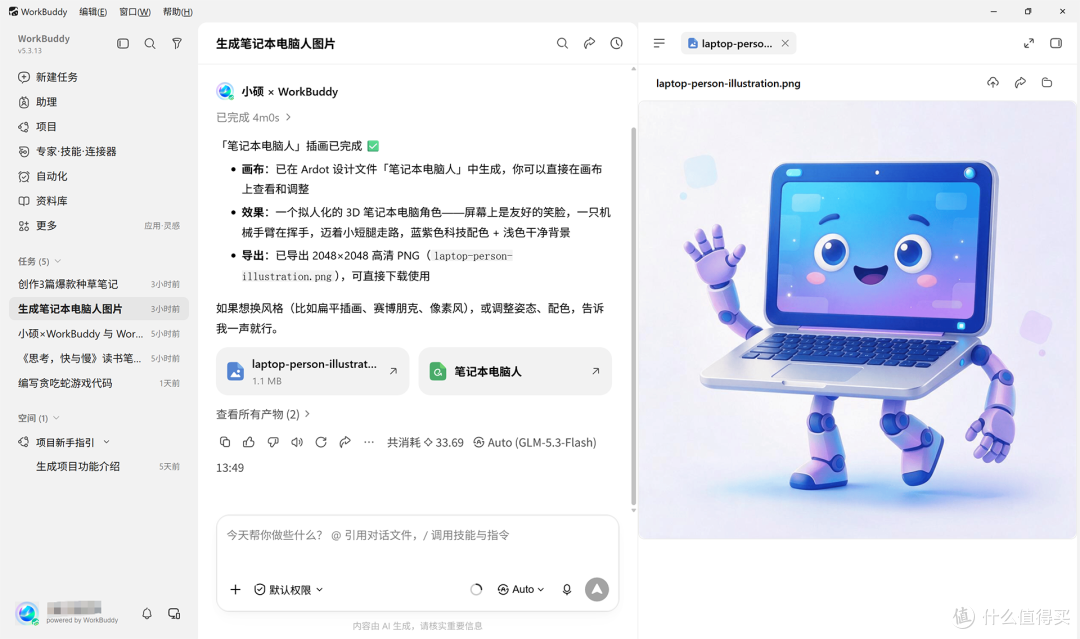Read the reply aloud speaker icon
Image resolution: width=1080 pixels, height=639 pixels.
(x=297, y=442)
